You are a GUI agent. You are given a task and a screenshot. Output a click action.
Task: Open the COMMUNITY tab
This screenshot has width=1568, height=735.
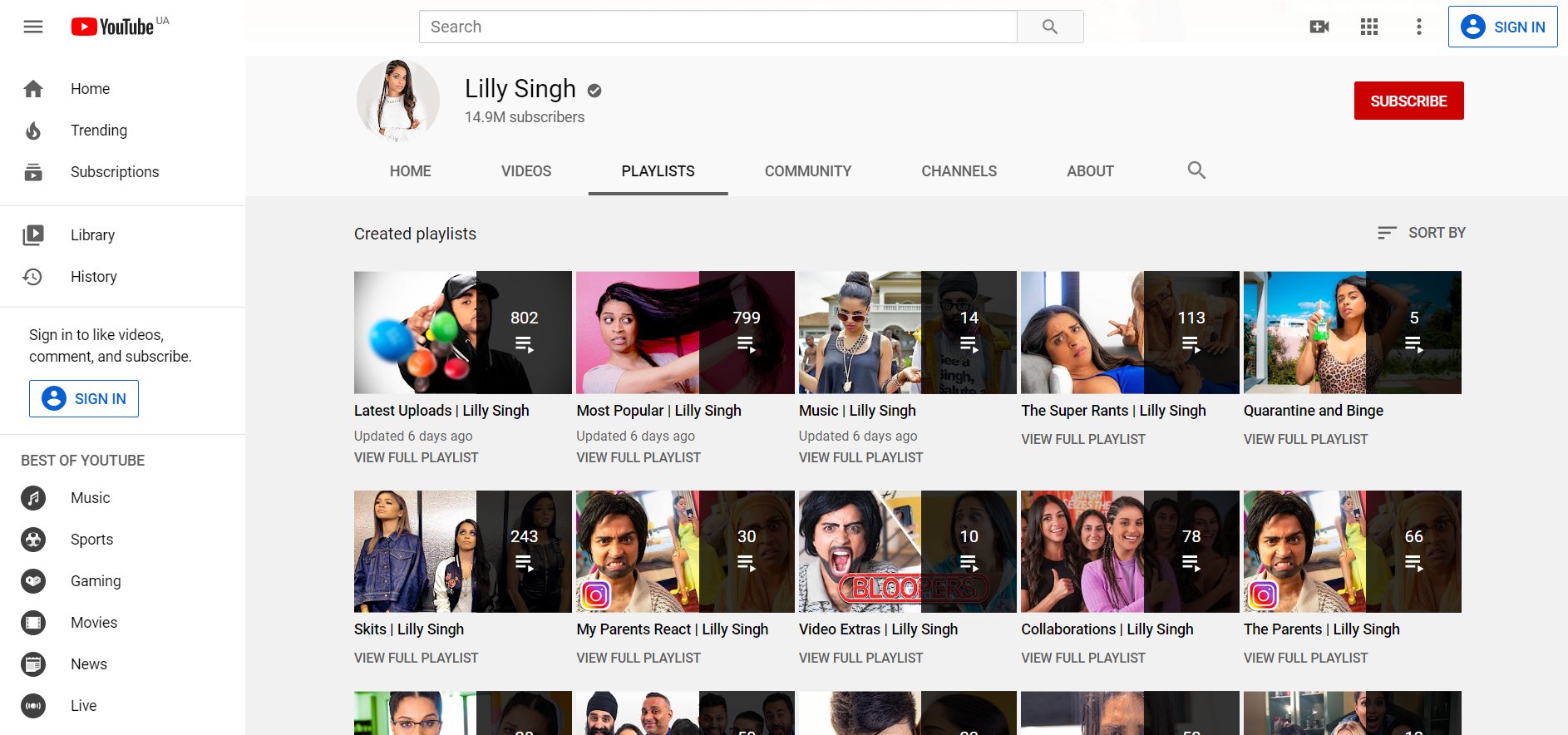tap(808, 171)
